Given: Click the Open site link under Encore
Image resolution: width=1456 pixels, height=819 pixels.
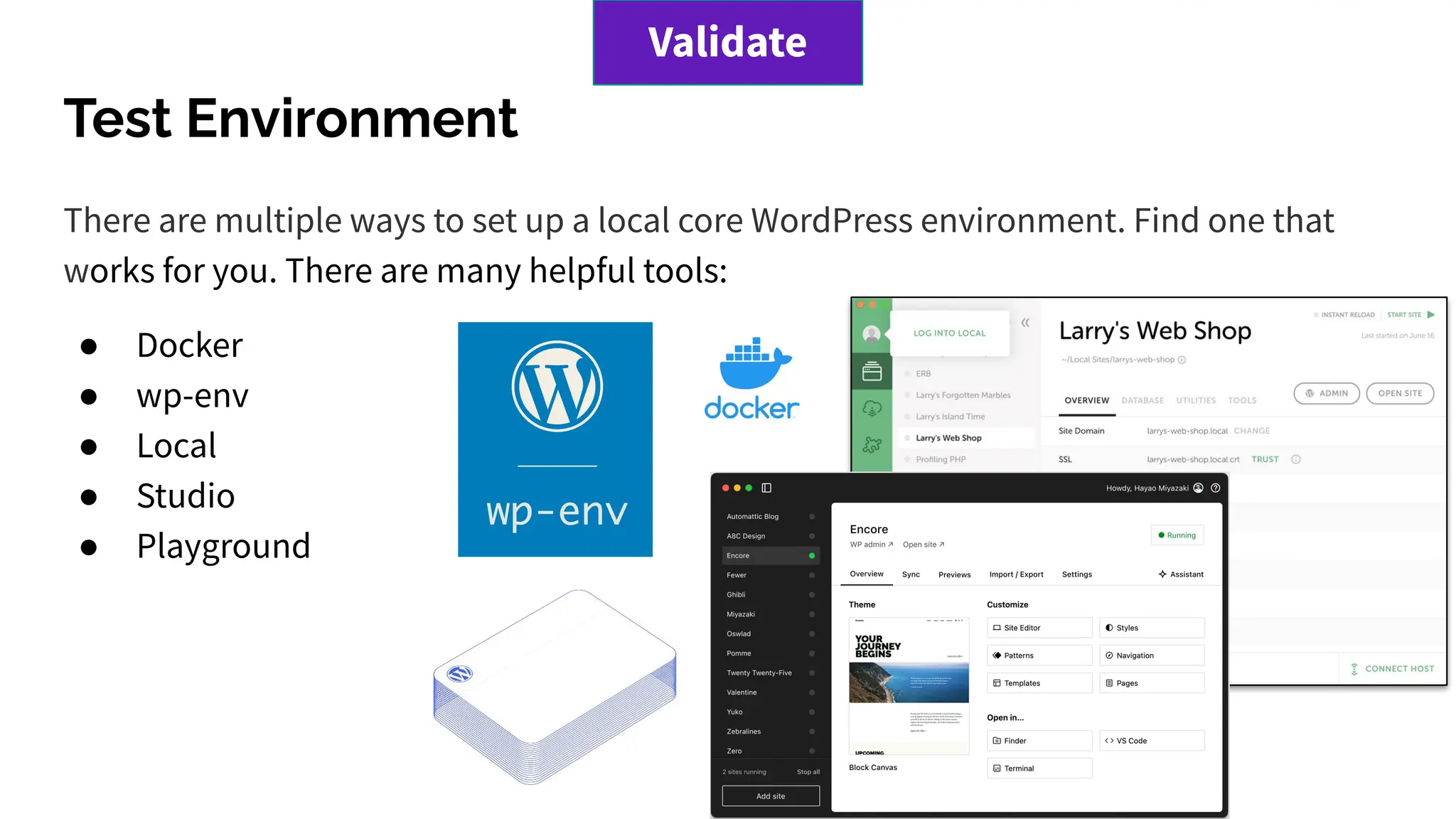Looking at the screenshot, I should [x=924, y=545].
